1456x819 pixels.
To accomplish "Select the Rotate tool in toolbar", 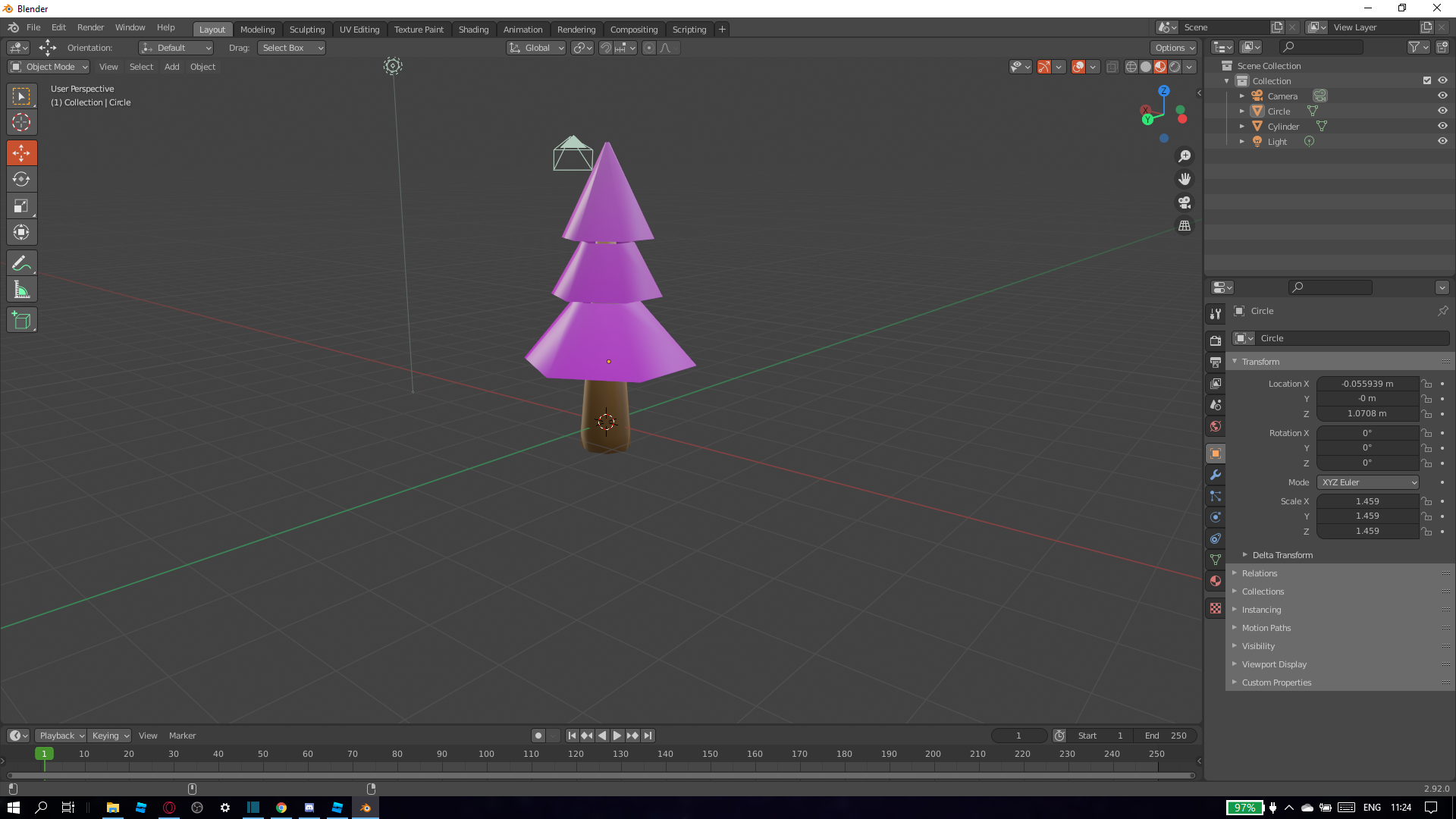I will coord(21,180).
